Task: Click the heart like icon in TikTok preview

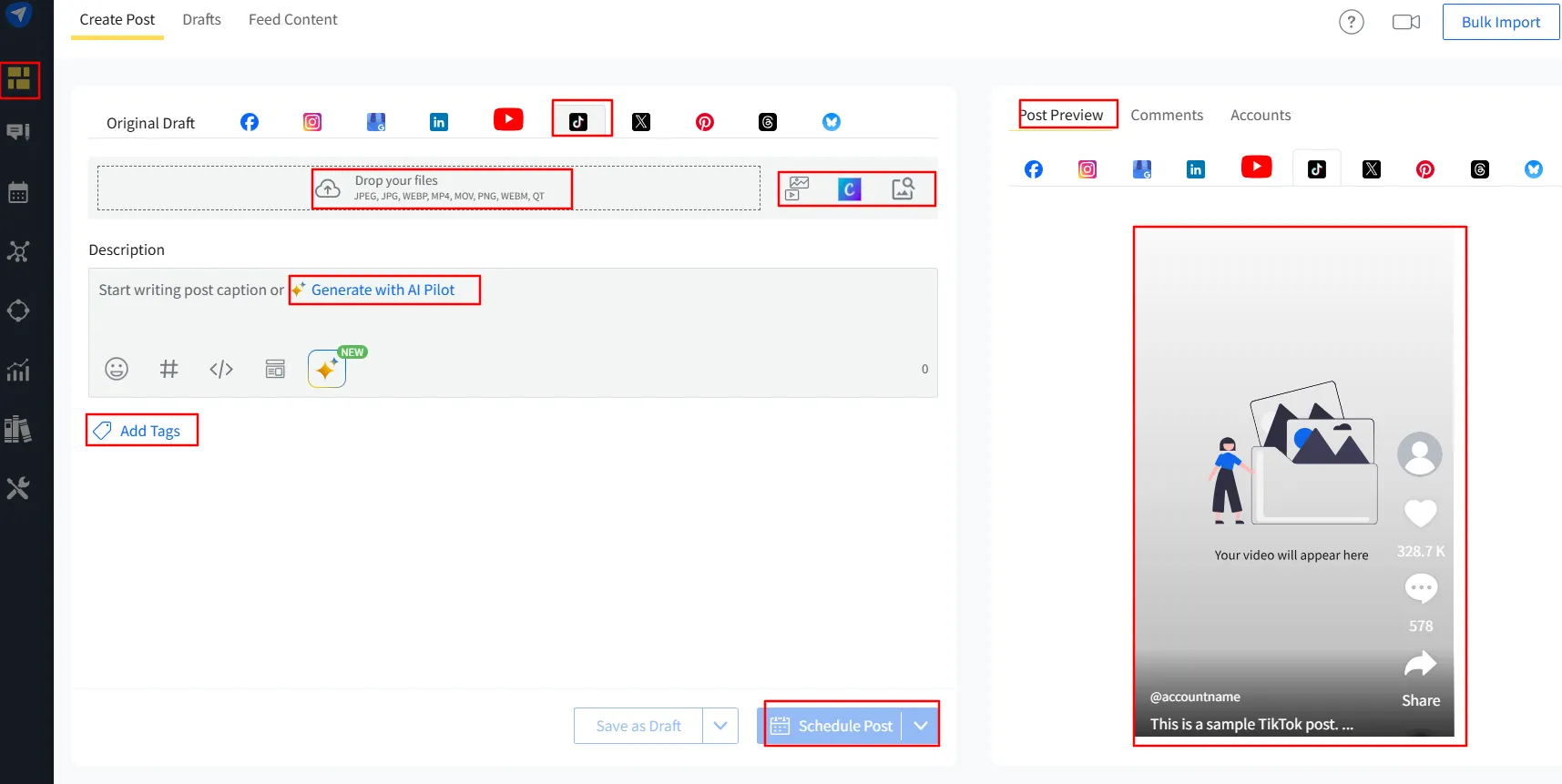Action: click(1421, 514)
